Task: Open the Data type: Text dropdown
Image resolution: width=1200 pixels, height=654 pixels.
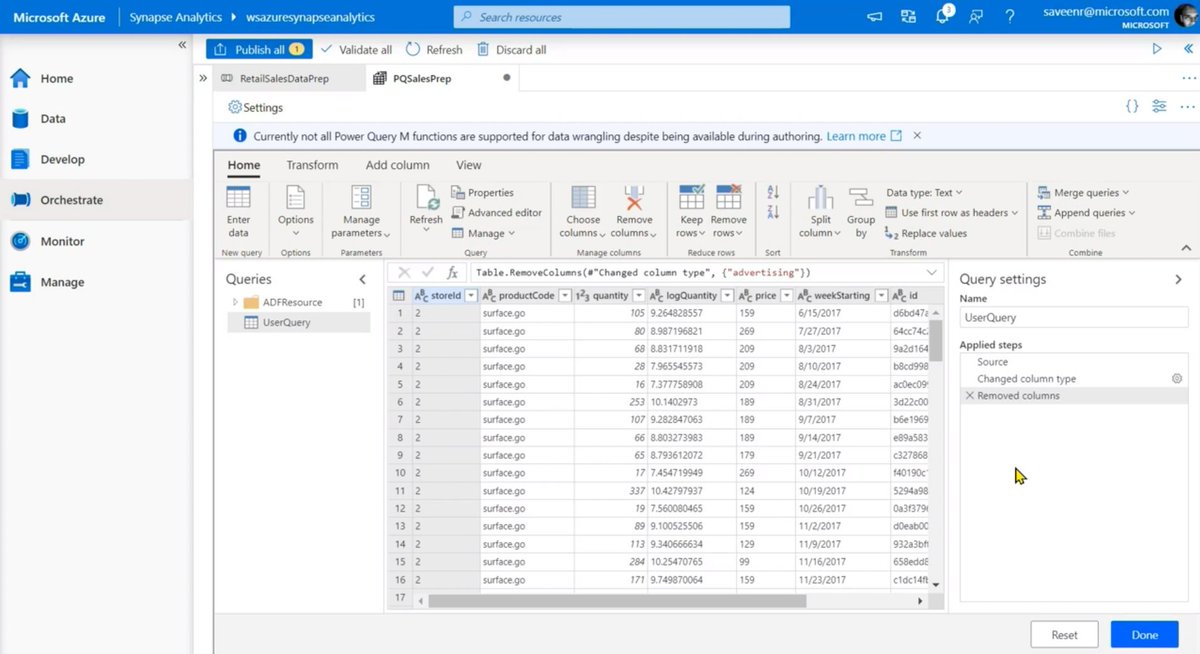Action: pyautogui.click(x=925, y=192)
